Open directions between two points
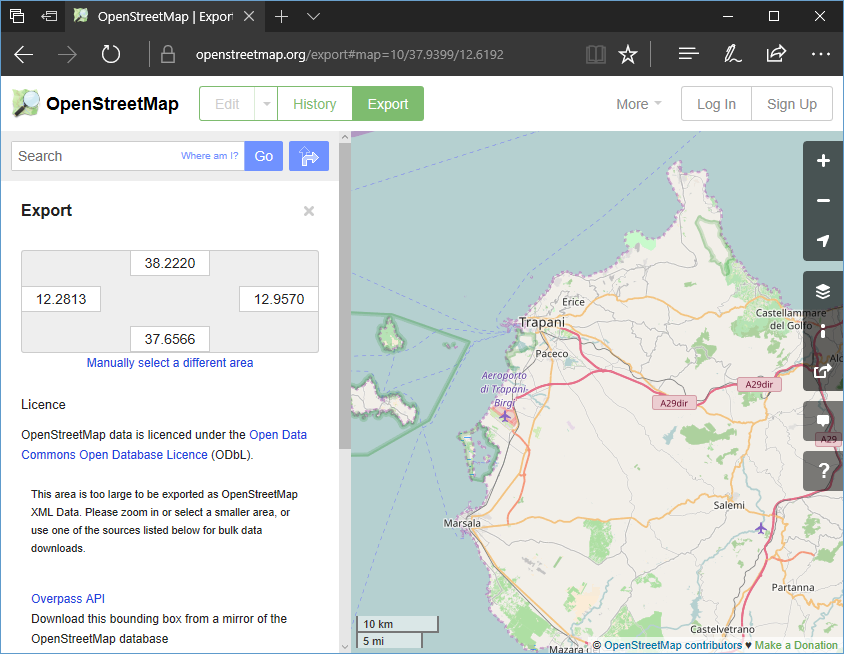The width and height of the screenshot is (844, 654). 308,156
